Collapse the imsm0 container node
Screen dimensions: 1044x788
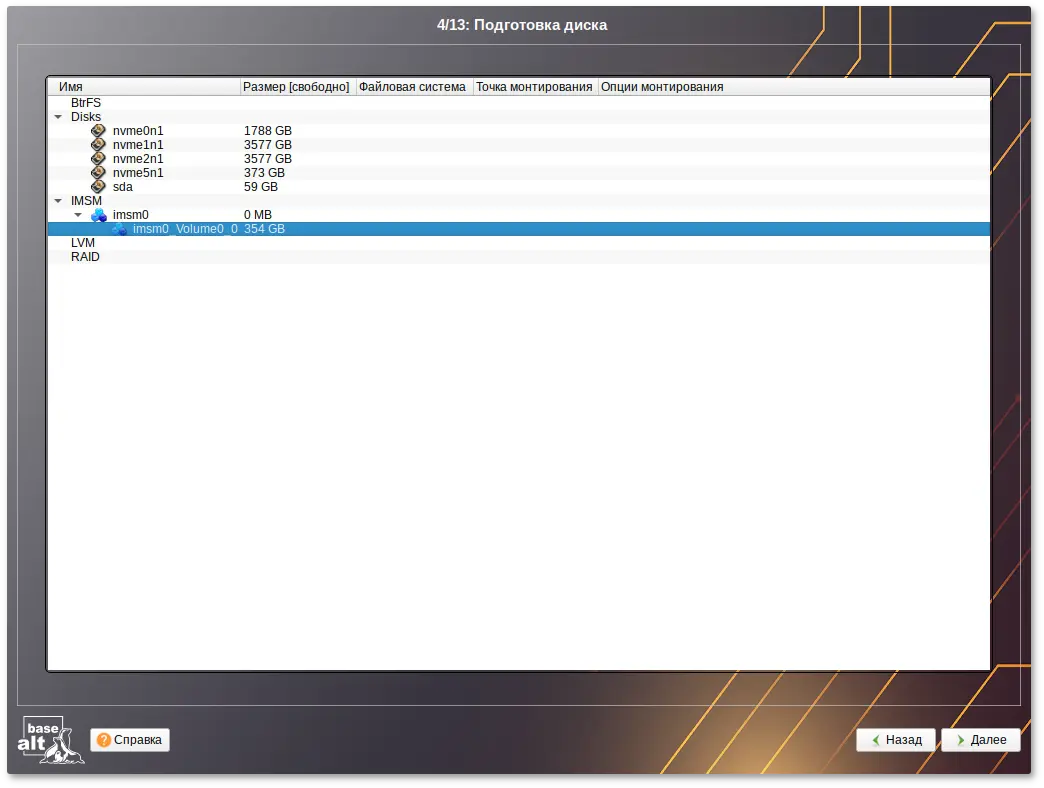click(78, 214)
